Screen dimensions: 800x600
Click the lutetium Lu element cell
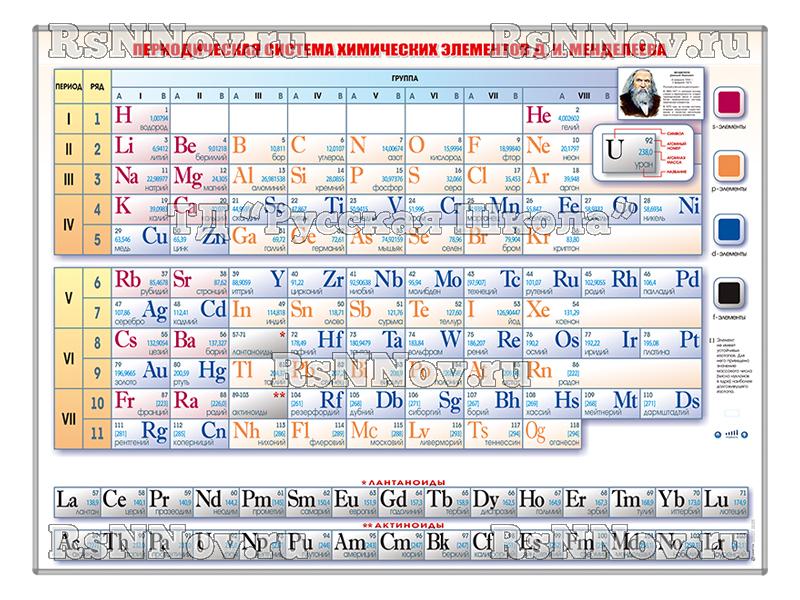[x=726, y=503]
